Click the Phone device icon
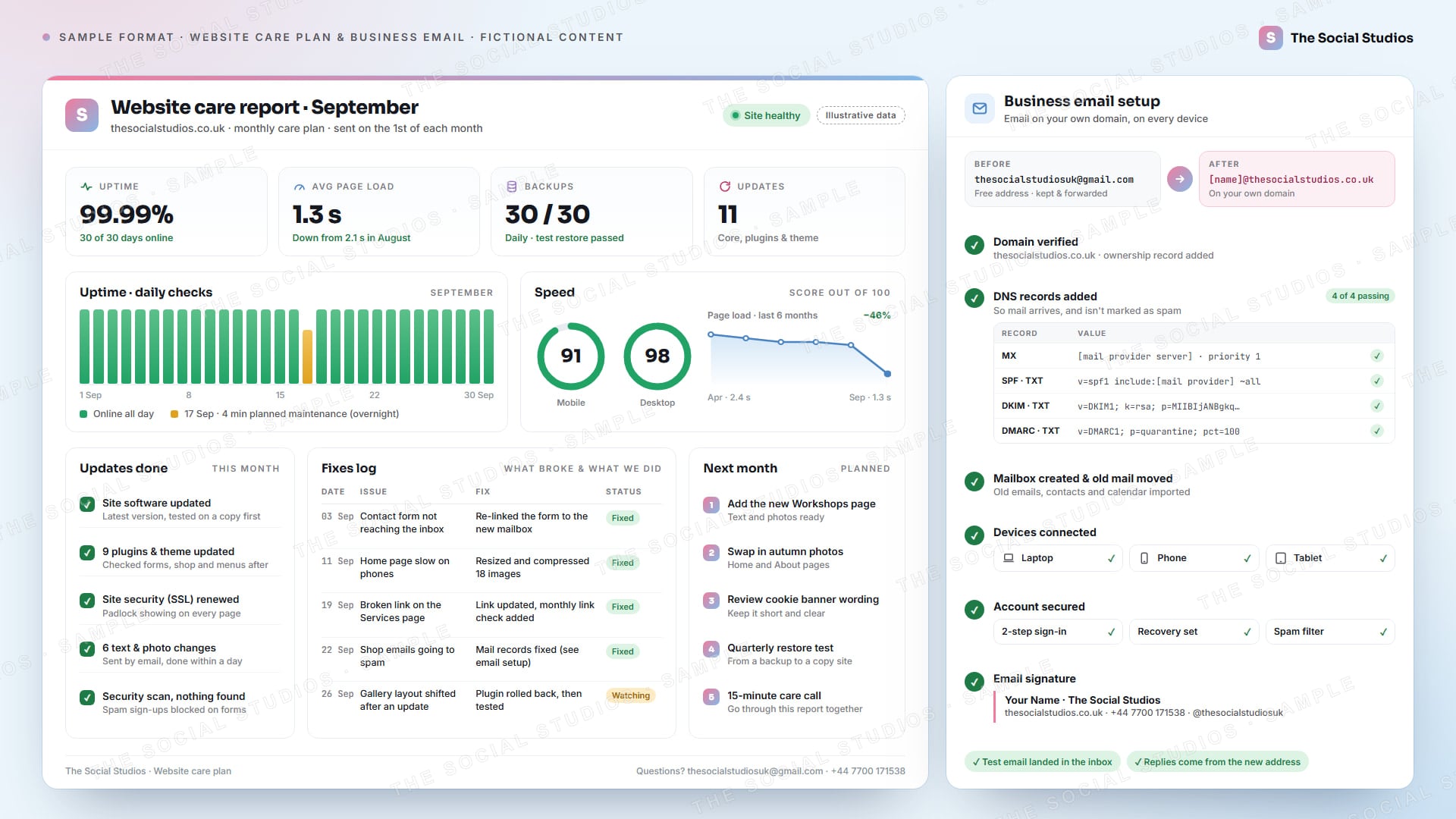Viewport: 1456px width, 819px height. [x=1144, y=558]
